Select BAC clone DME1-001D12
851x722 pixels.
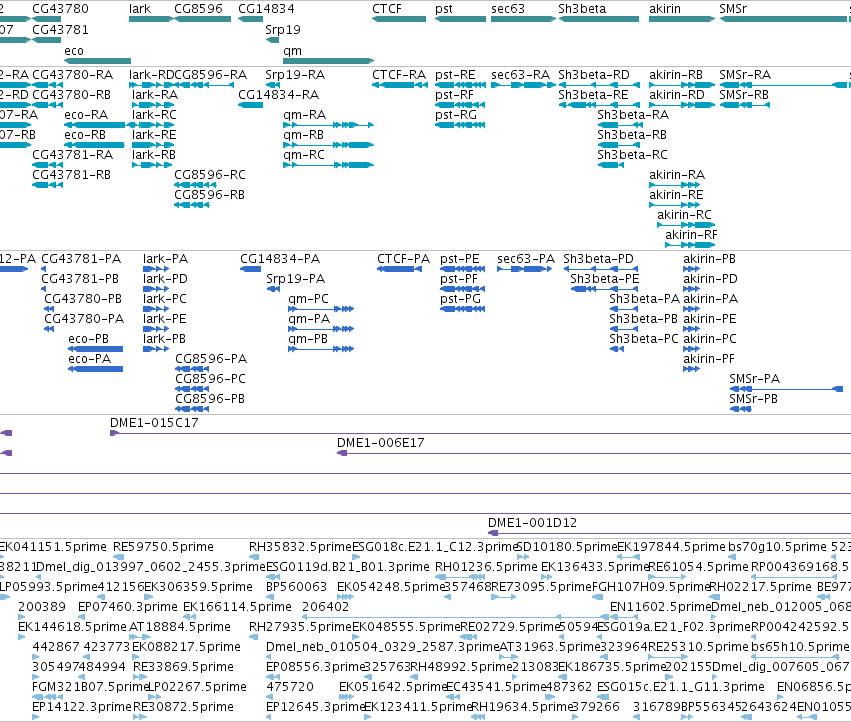pos(532,523)
